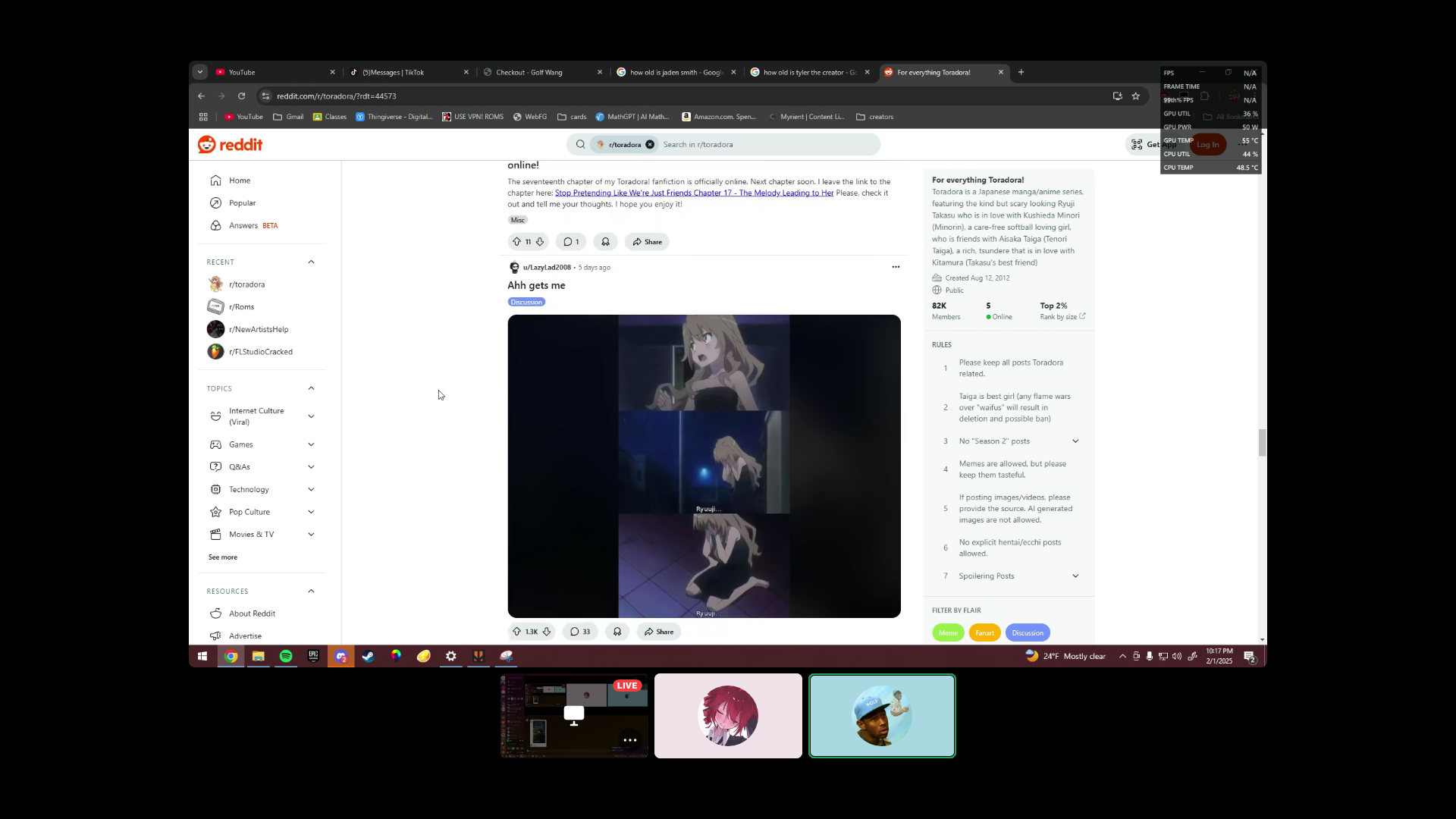This screenshot has height=819, width=1456.
Task: Upvote the "Ahh gets me" post
Action: coord(516,632)
